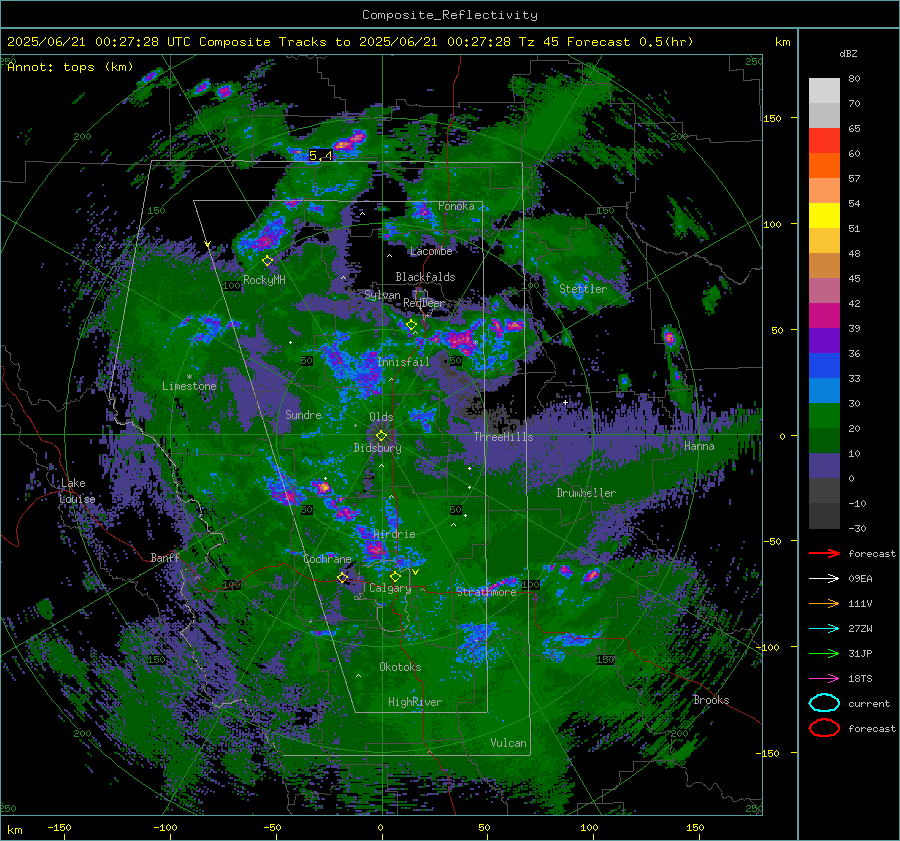The width and height of the screenshot is (900, 841).
Task: Click the Strathmore city label
Action: [x=486, y=592]
